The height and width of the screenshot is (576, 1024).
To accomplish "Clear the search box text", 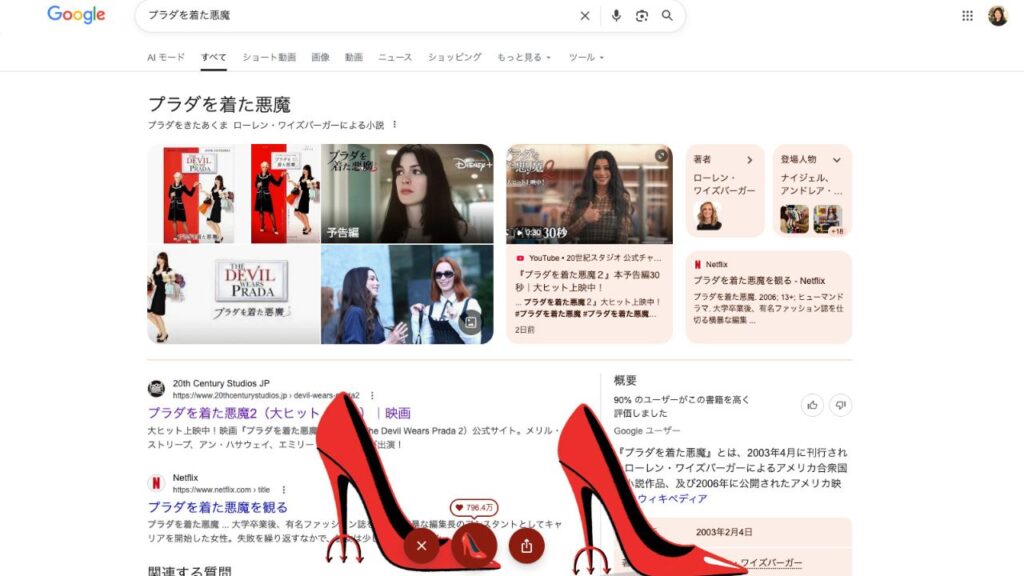I will click(x=584, y=16).
